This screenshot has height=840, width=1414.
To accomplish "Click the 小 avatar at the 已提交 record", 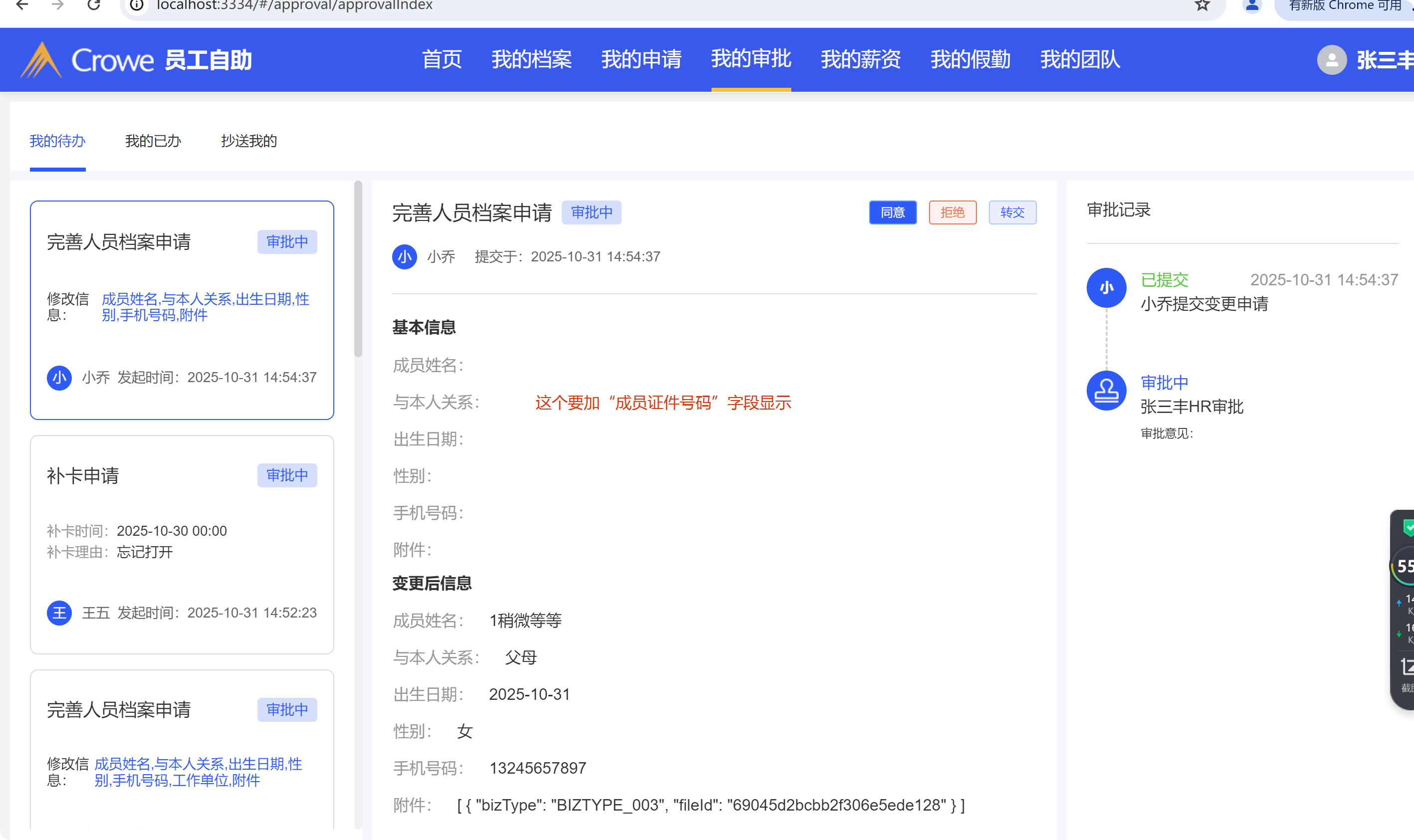I will pos(1106,287).
